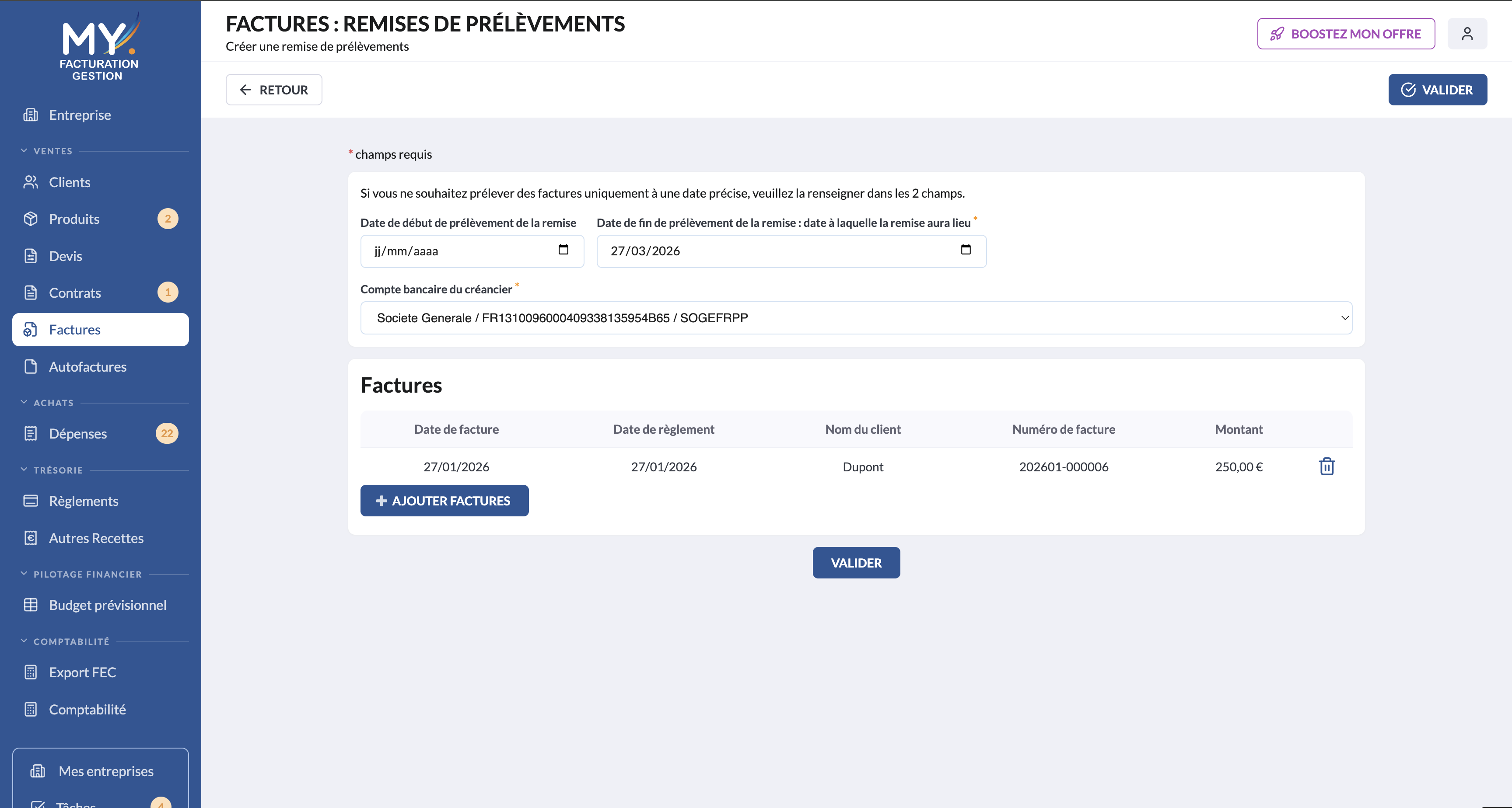Click the Montant column header
Screen dimensions: 1512x808
1239,429
